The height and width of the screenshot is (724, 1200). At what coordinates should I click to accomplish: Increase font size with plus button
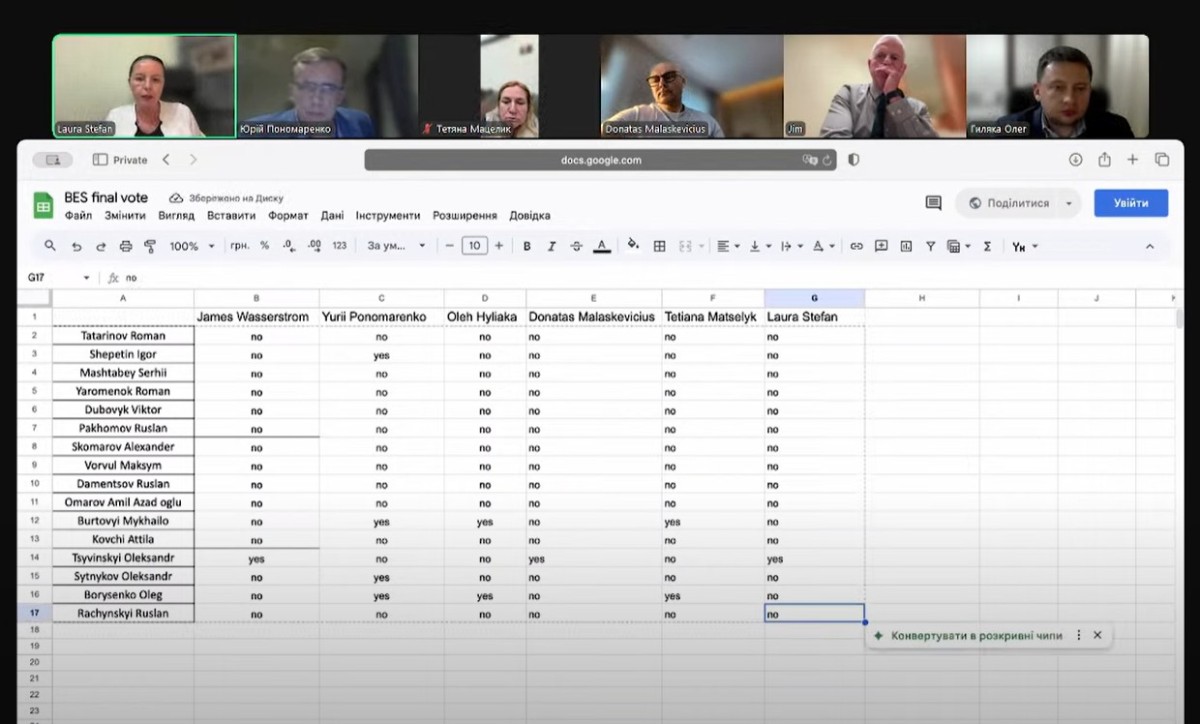tap(499, 246)
